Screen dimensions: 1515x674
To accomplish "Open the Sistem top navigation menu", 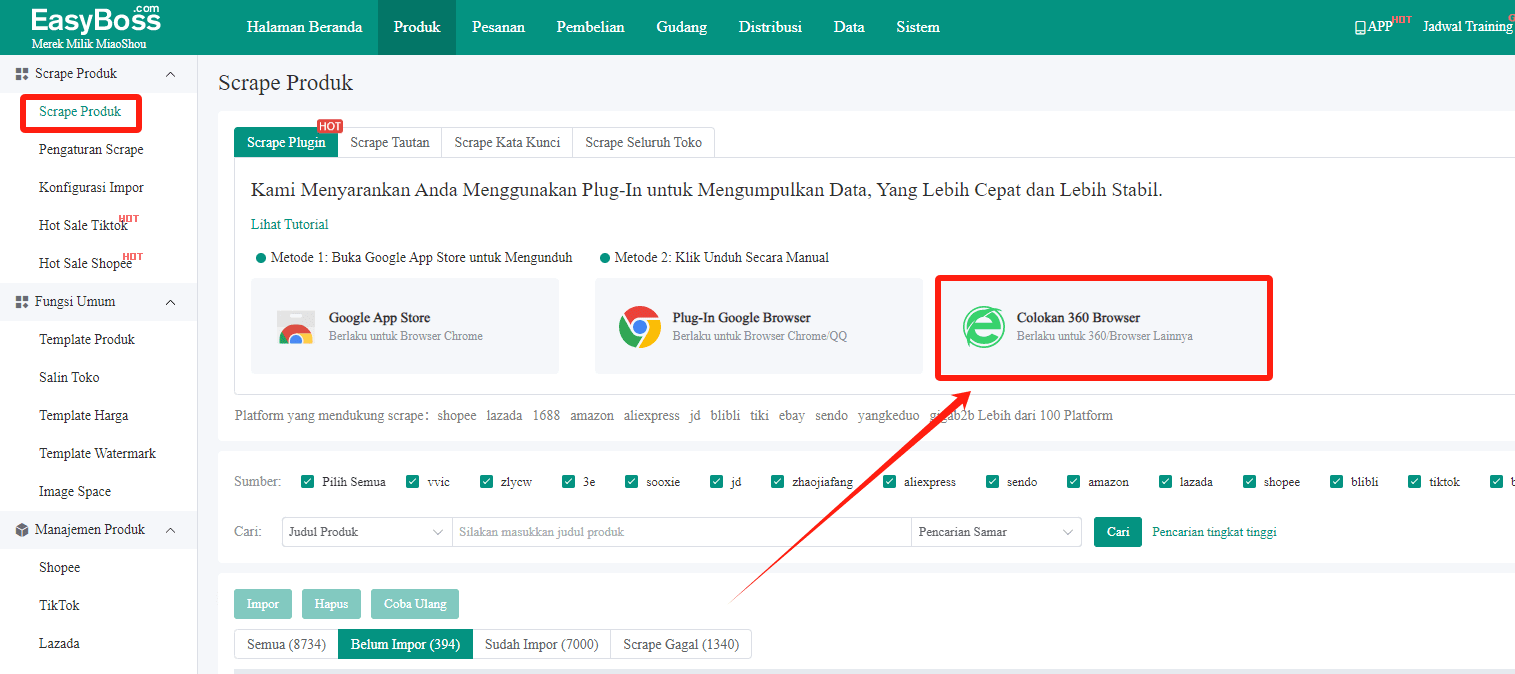I will coord(918,27).
